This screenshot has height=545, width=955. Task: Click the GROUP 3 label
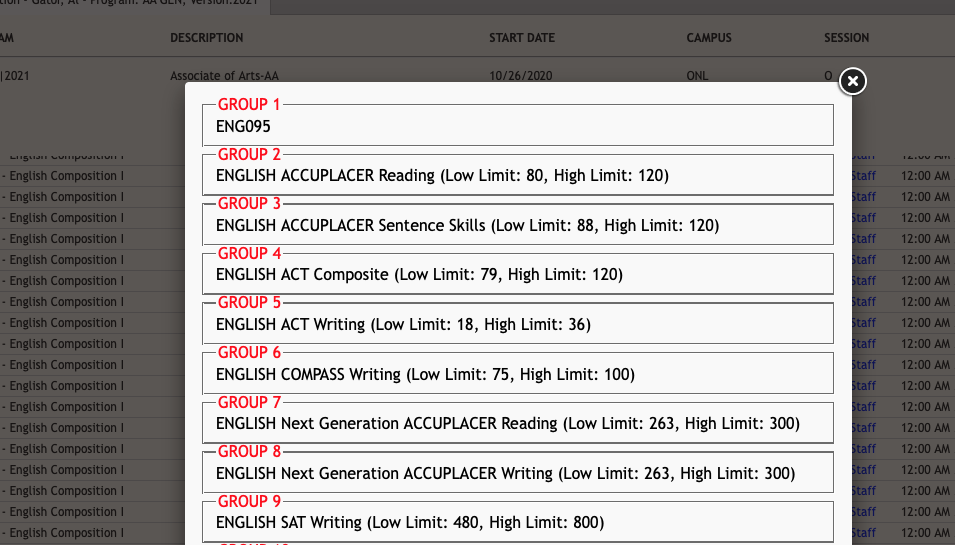[x=249, y=204]
